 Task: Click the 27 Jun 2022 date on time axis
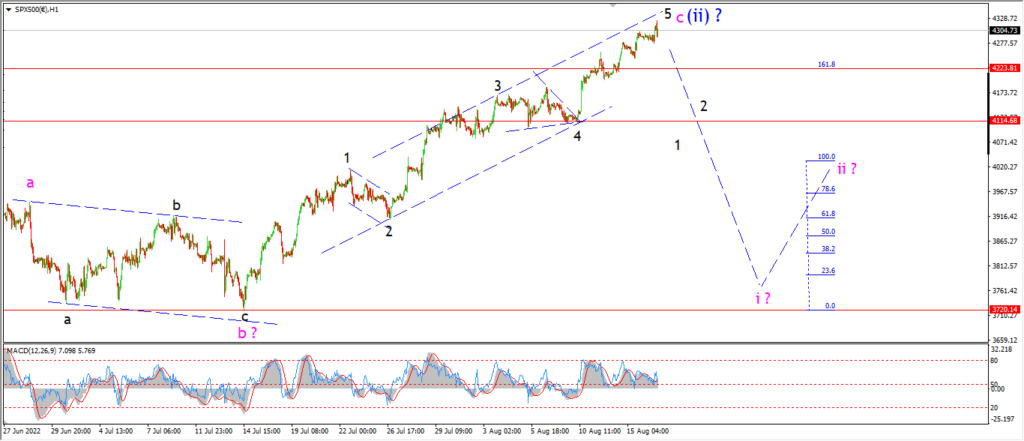(20, 432)
